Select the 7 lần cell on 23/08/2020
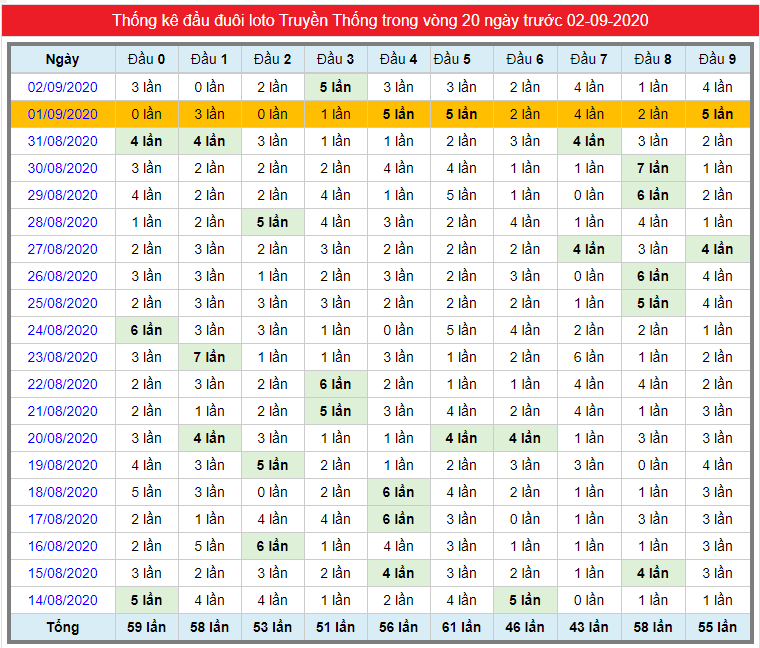 pos(209,357)
